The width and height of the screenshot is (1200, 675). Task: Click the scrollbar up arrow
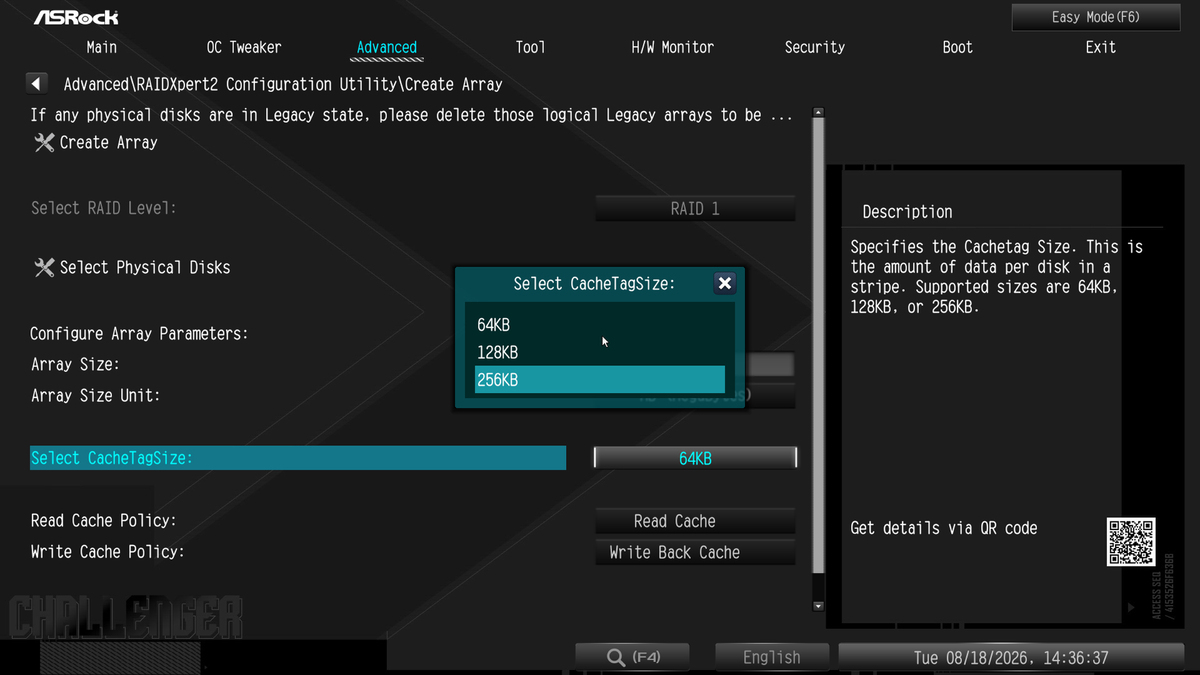pos(818,113)
